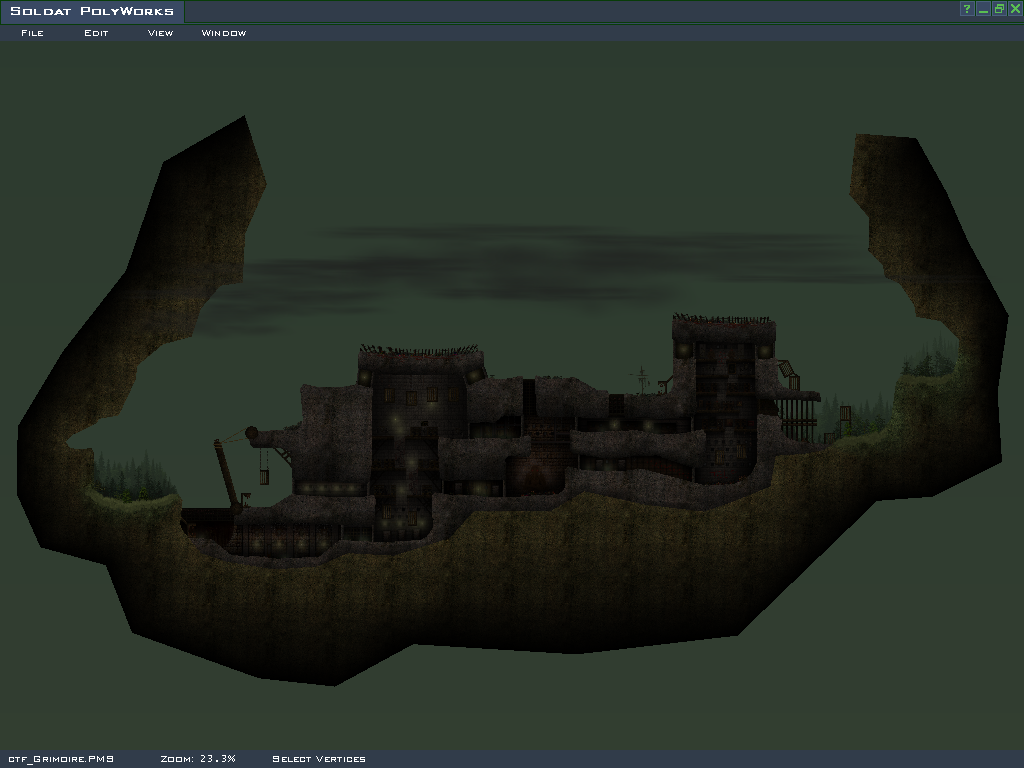Open the Window menu
Viewport: 1024px width, 768px height.
coord(224,33)
